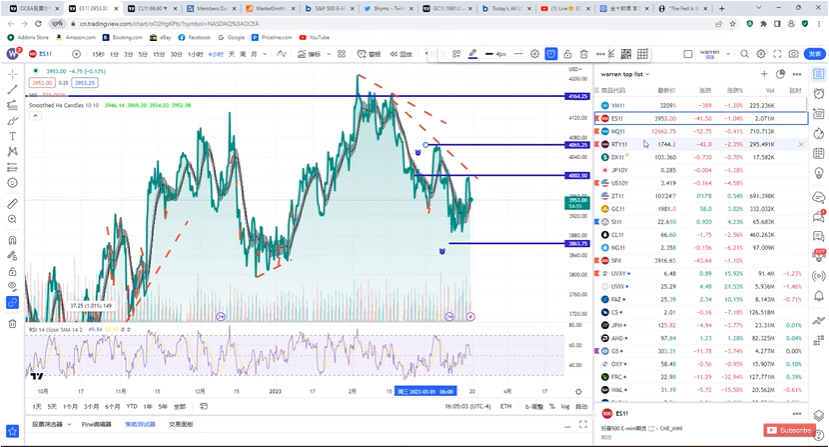Select the GC1! row in watchlist
Screen dimensions: 829x447
tap(701, 209)
